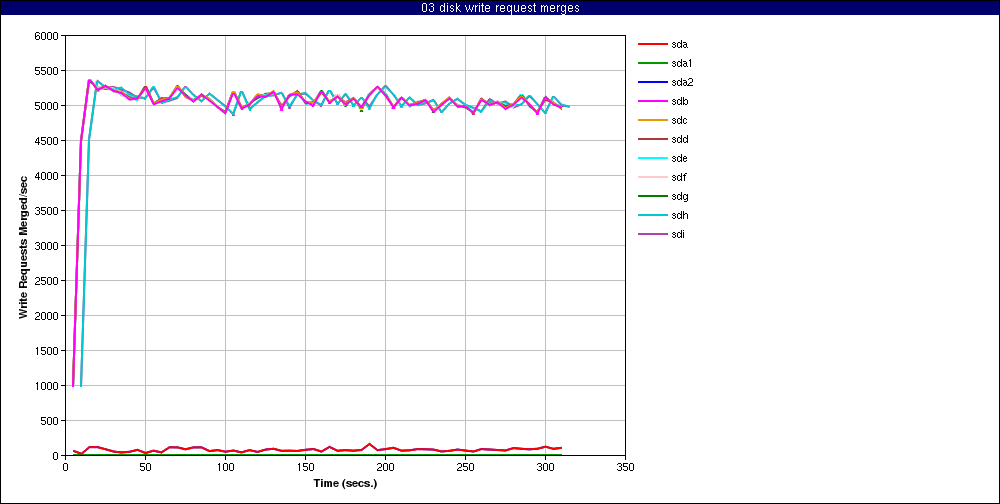Click the 350 x-axis tick label

tap(626, 467)
